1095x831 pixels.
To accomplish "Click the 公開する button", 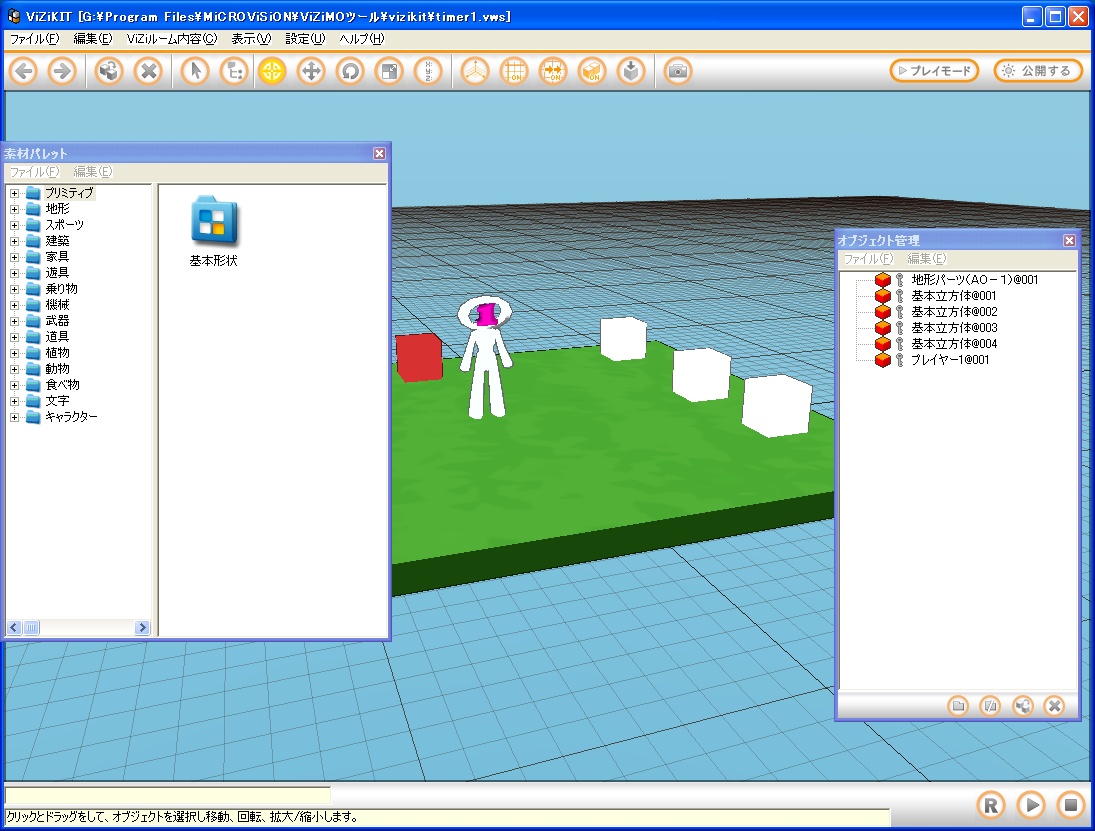I will (1038, 71).
